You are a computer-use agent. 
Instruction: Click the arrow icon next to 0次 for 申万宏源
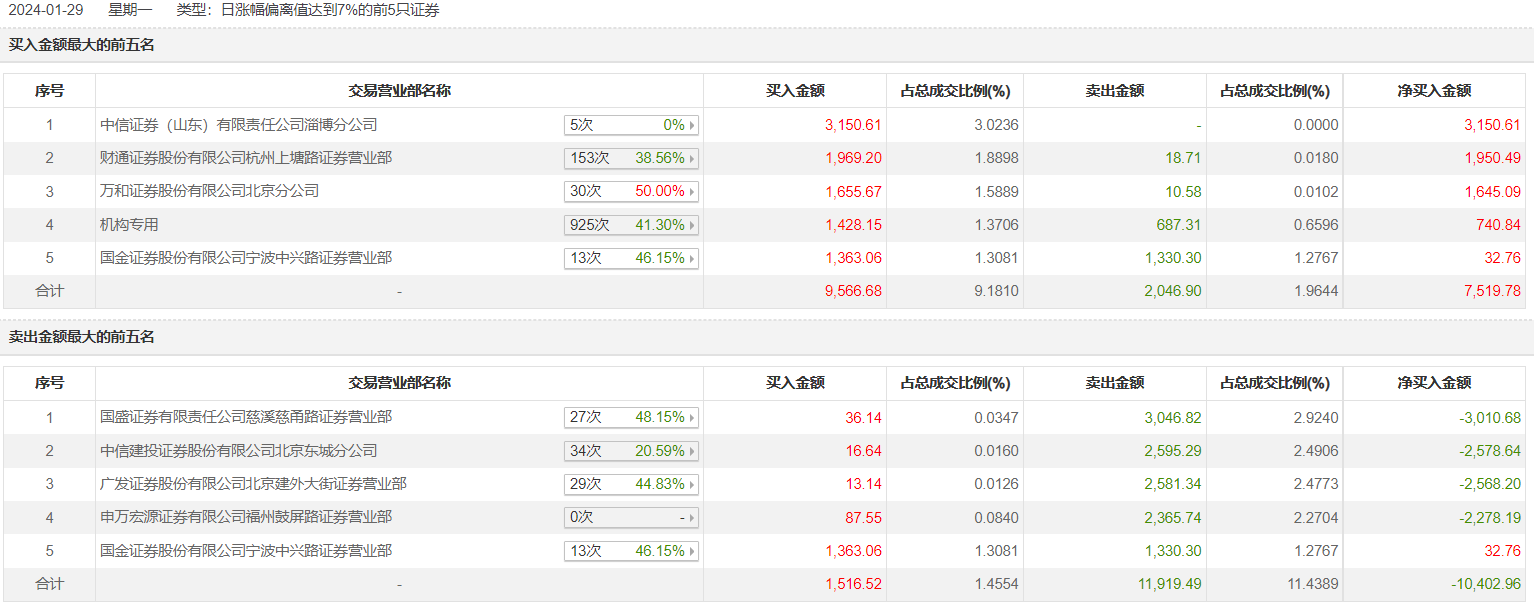[692, 518]
